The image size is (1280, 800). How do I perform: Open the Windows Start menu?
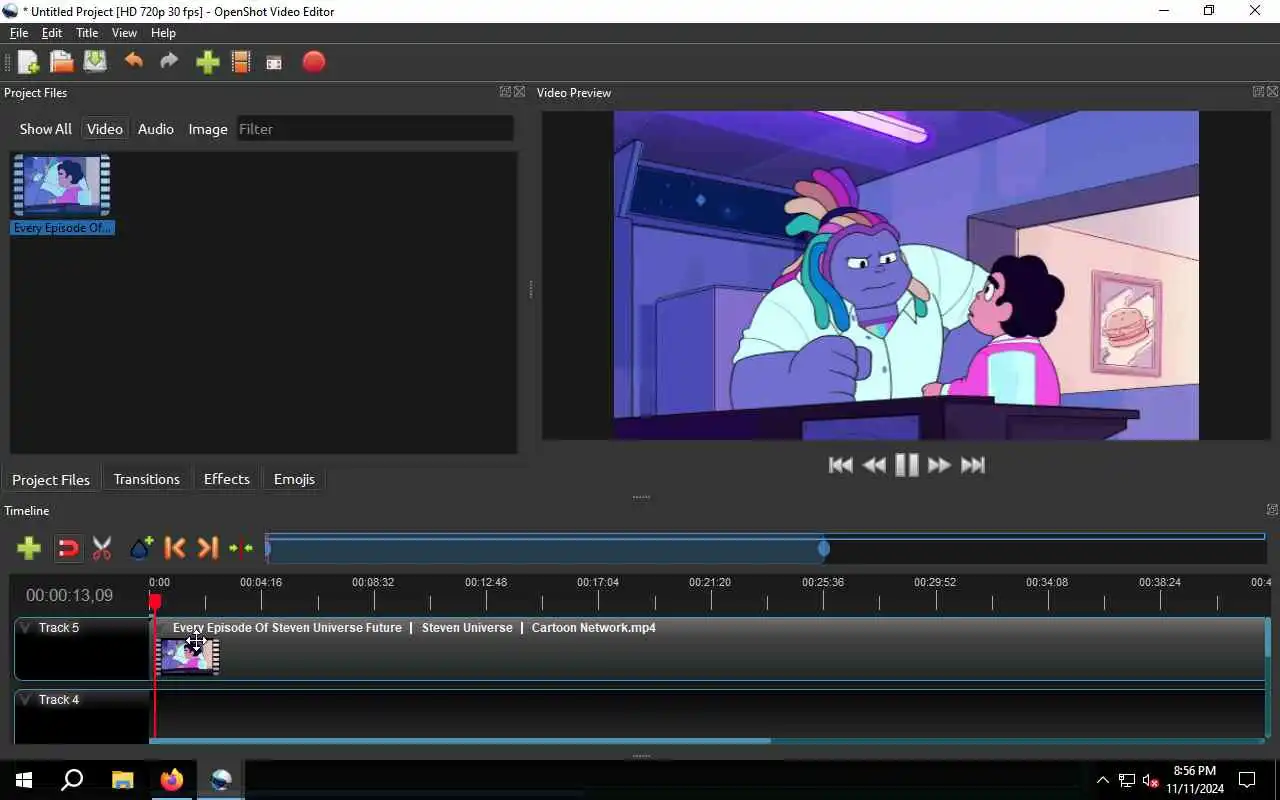[24, 780]
